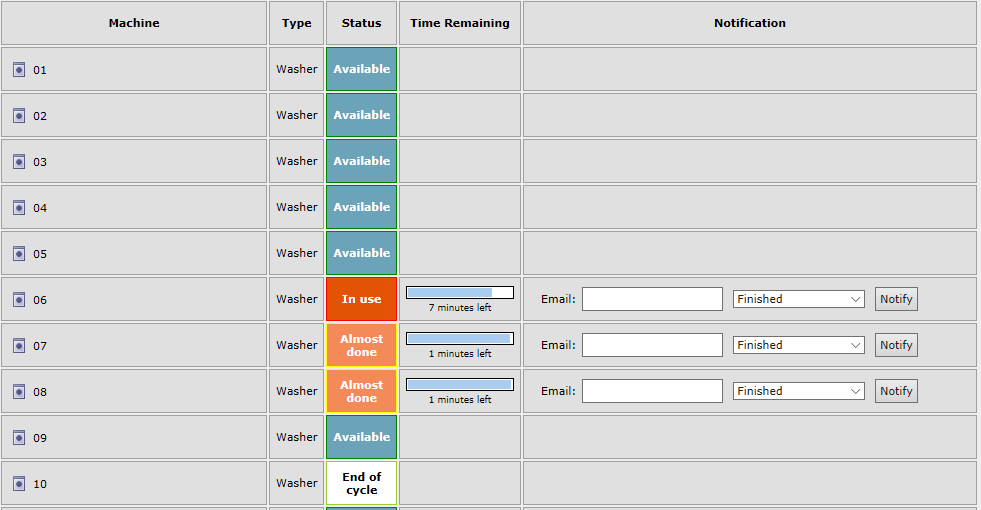The height and width of the screenshot is (510, 981).
Task: Select the washer icon beside machine 08
Action: 19,392
